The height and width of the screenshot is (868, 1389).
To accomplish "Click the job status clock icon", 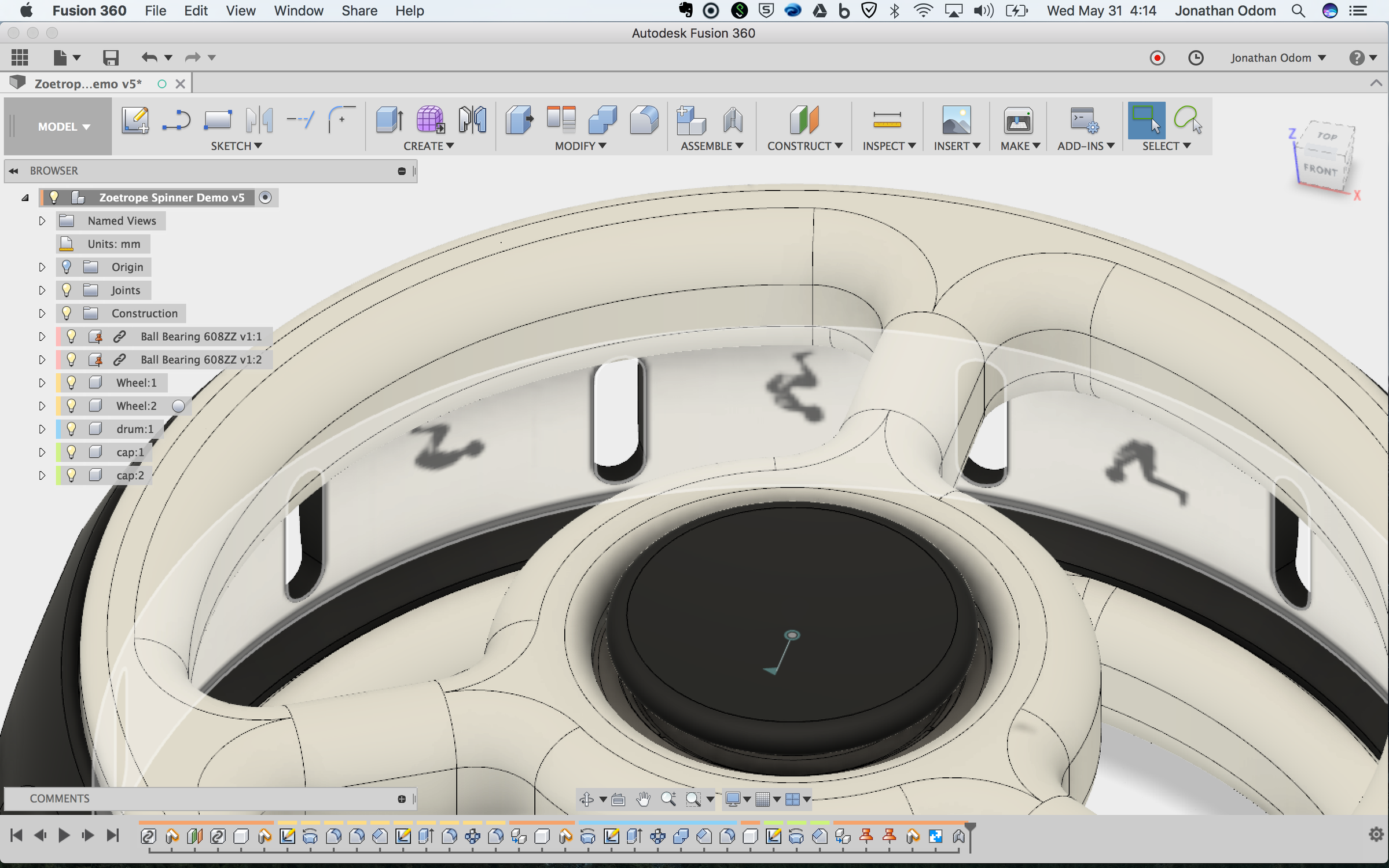I will pos(1196,58).
